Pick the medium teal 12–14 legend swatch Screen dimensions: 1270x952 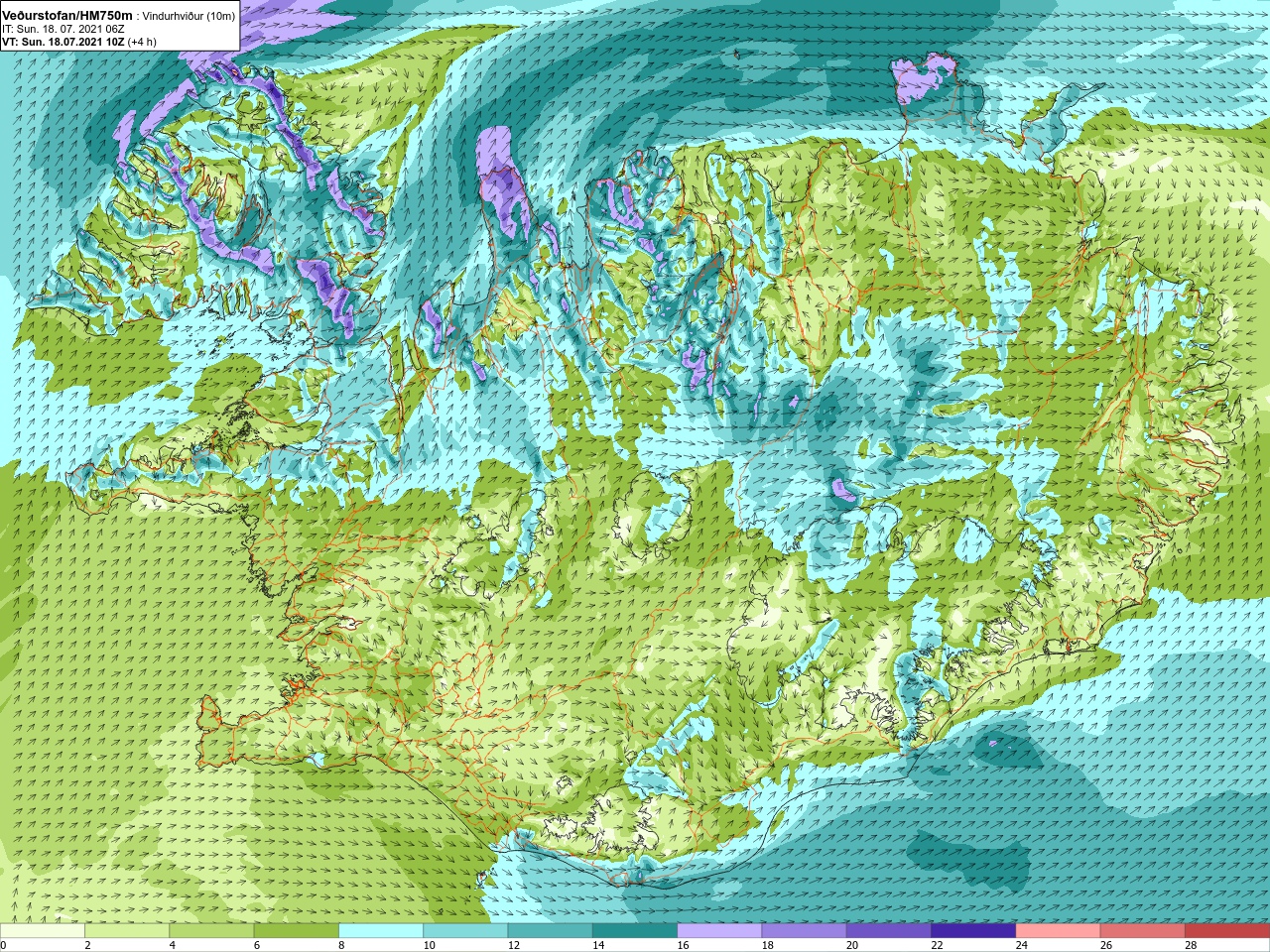551,931
